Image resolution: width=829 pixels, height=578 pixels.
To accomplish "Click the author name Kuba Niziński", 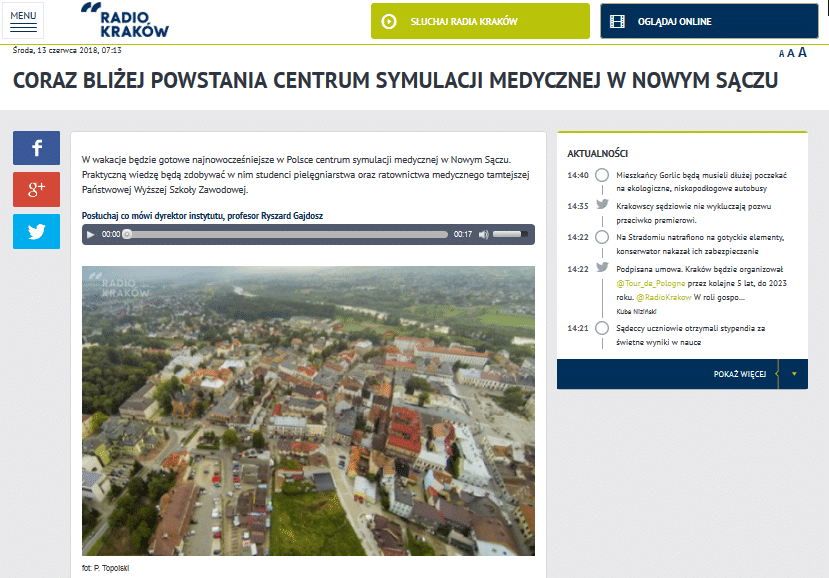I will 636,311.
